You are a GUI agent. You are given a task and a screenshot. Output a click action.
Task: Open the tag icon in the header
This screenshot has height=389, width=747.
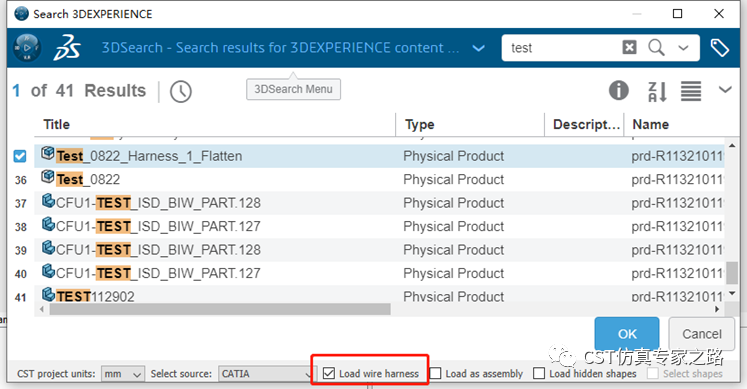(x=719, y=48)
